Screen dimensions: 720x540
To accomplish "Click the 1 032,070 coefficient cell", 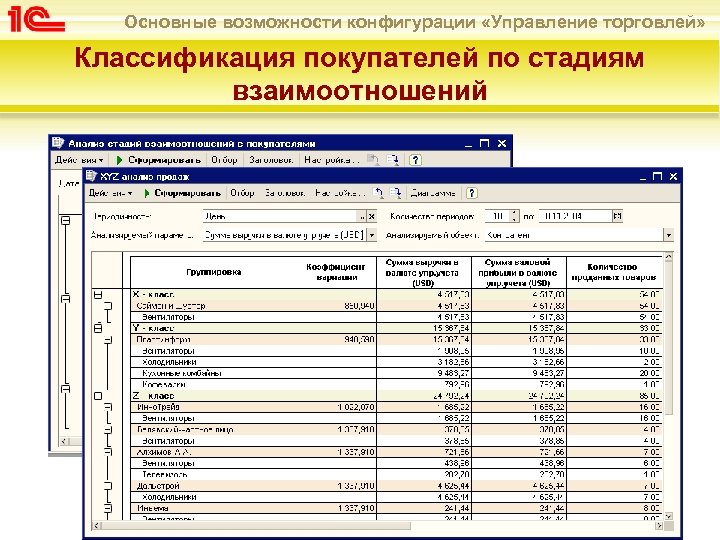I will point(356,407).
